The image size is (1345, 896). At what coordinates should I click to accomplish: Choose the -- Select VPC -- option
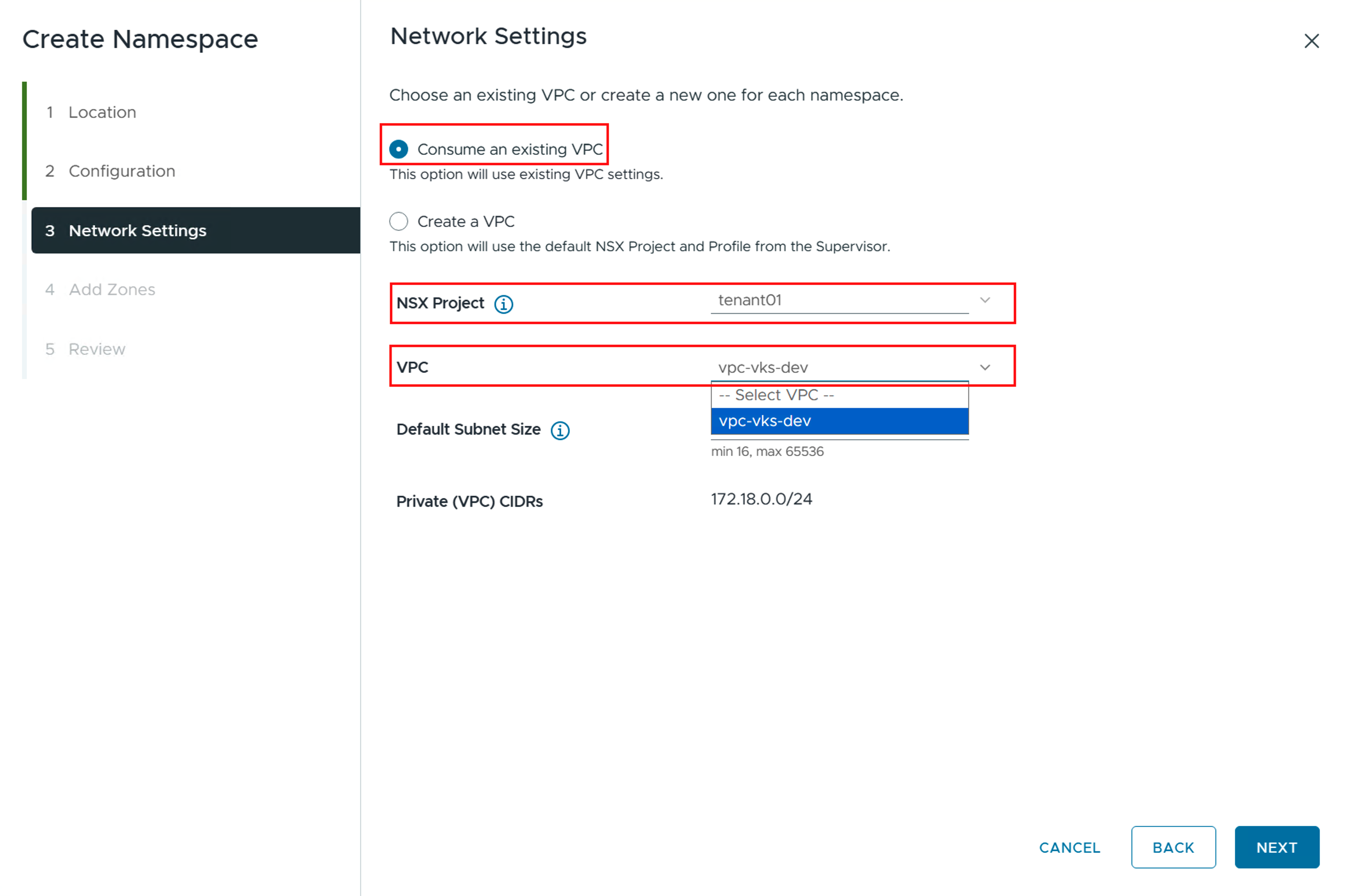[839, 395]
